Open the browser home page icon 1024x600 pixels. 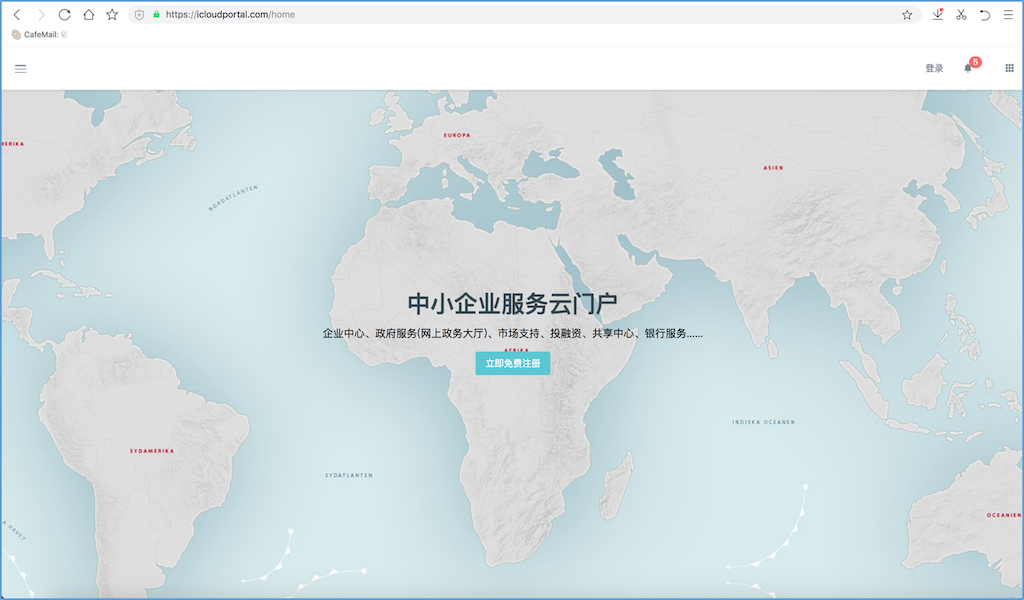88,14
